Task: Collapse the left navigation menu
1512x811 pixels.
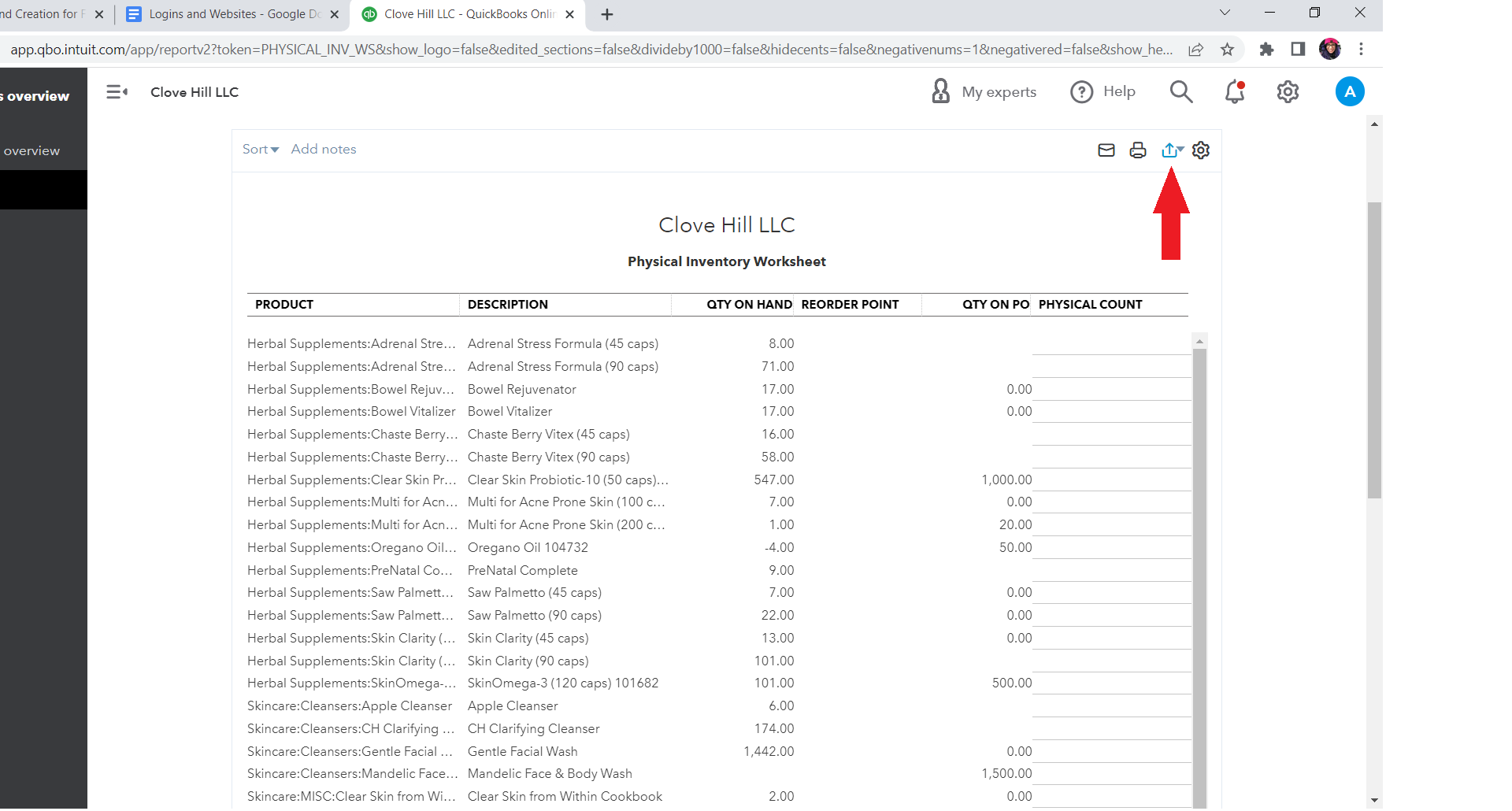Action: [117, 92]
